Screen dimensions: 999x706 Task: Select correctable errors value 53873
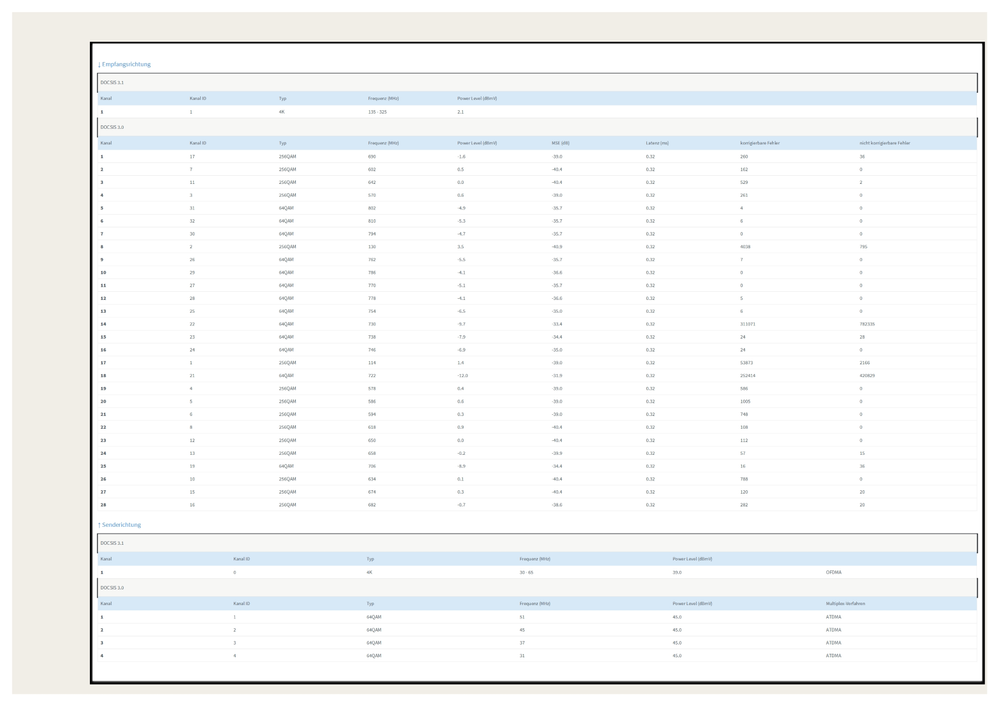pyautogui.click(x=746, y=363)
